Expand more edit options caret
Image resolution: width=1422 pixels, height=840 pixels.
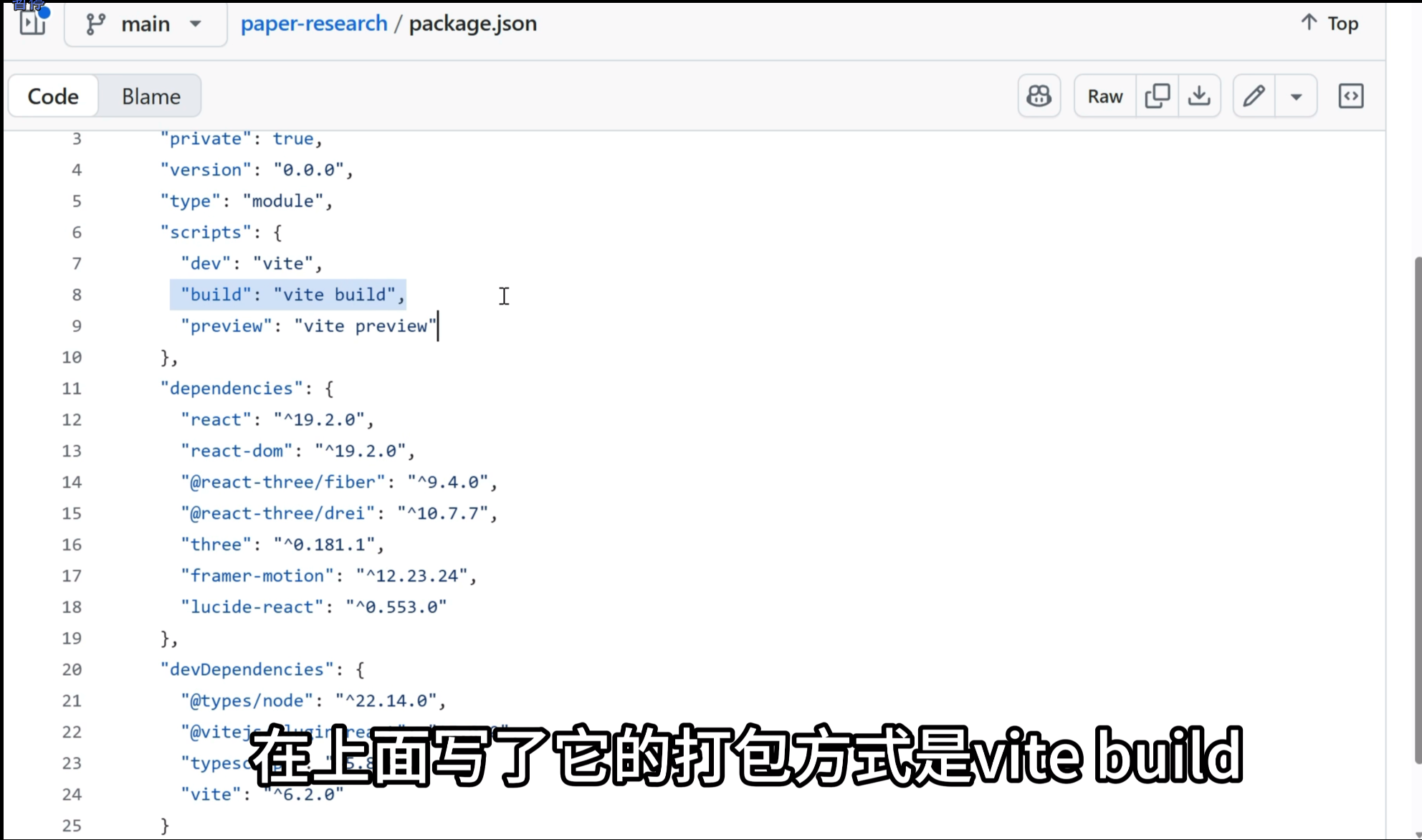point(1296,96)
